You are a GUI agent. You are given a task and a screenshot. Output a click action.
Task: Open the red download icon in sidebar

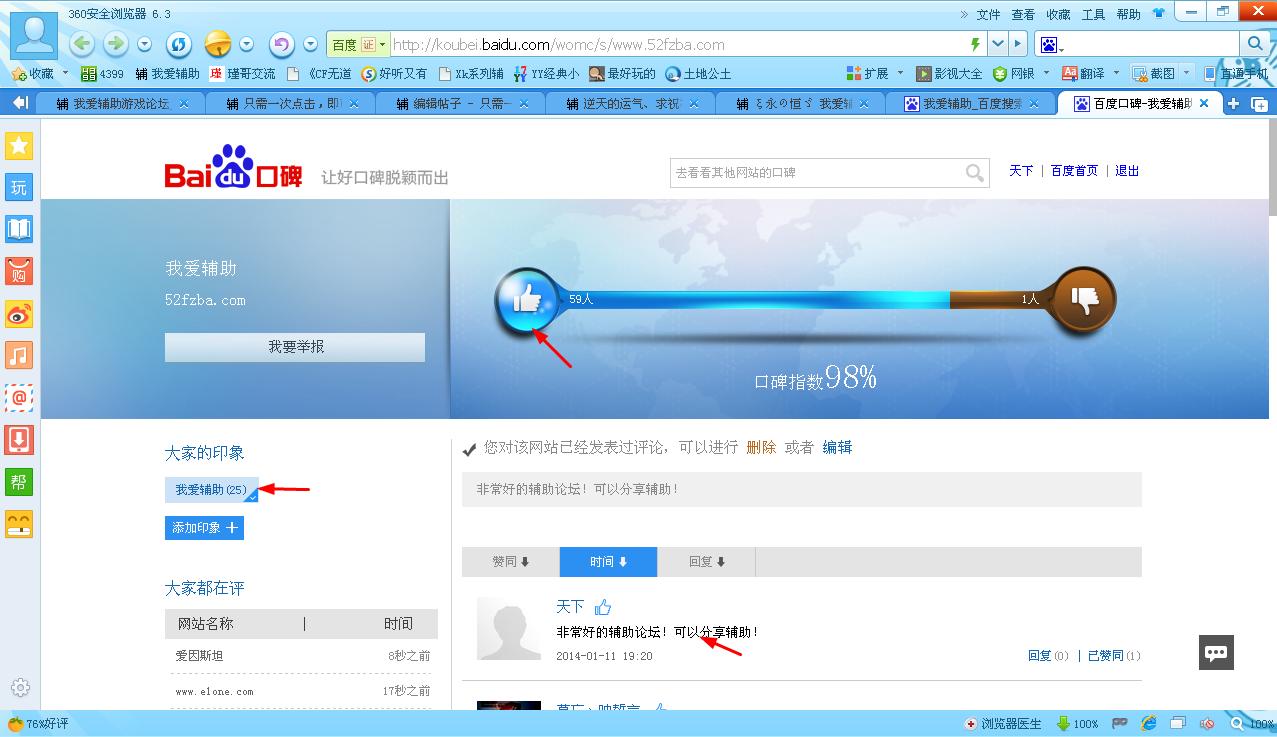[x=19, y=440]
